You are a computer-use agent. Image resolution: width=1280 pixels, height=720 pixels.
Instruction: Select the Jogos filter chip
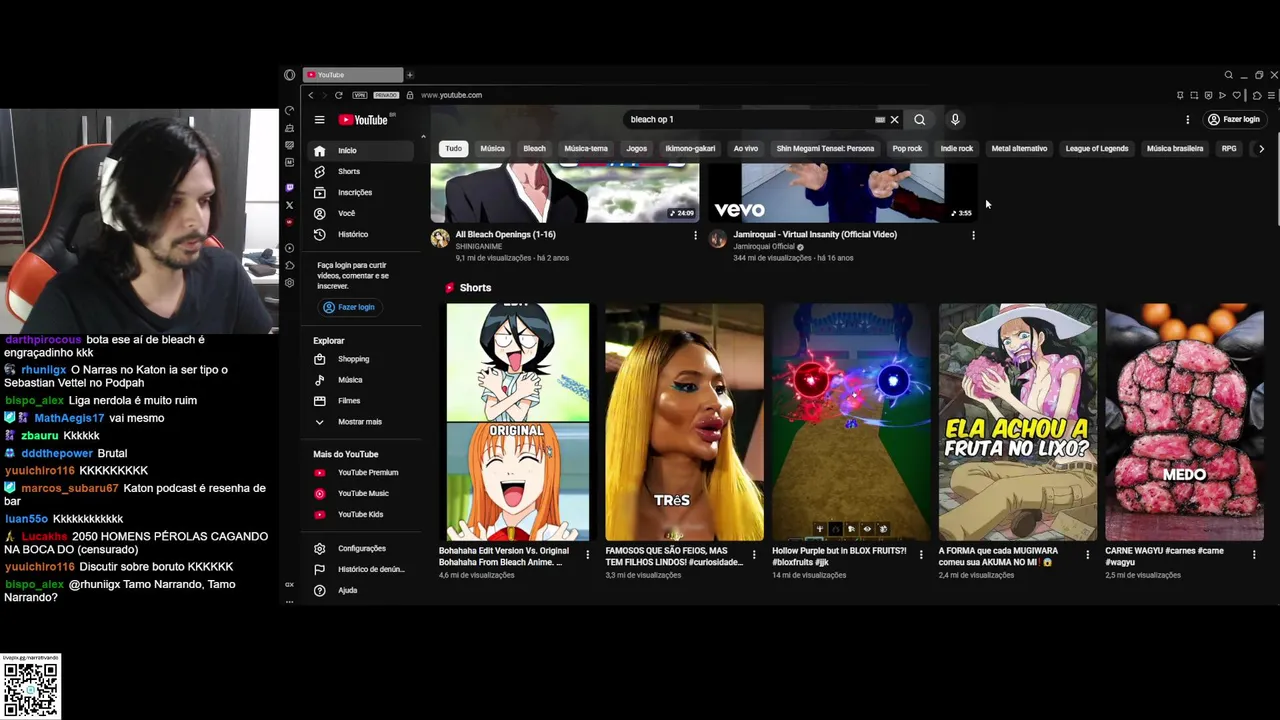(637, 149)
